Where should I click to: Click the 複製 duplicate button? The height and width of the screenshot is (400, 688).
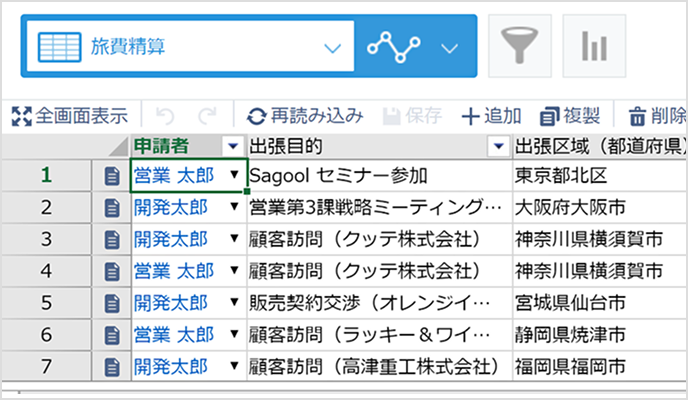[569, 116]
